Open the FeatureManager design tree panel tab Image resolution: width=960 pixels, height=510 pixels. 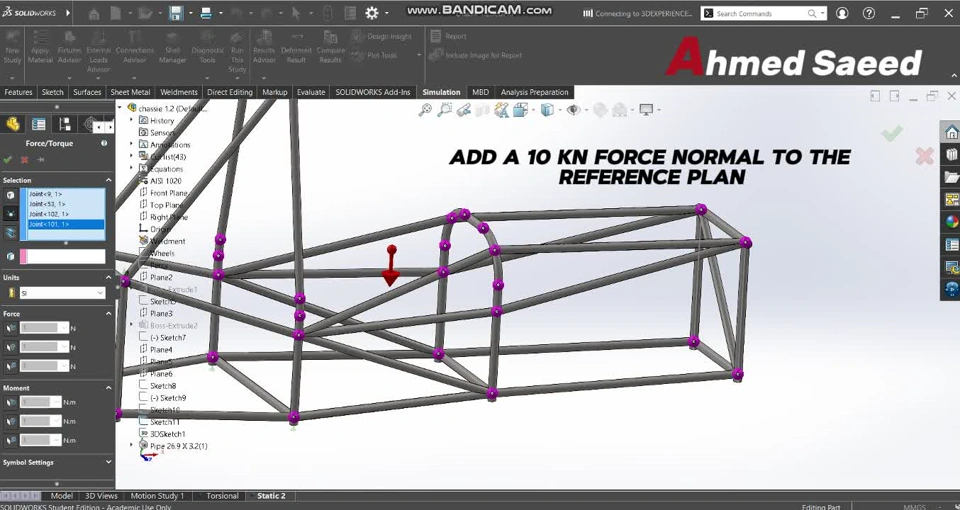(13, 124)
